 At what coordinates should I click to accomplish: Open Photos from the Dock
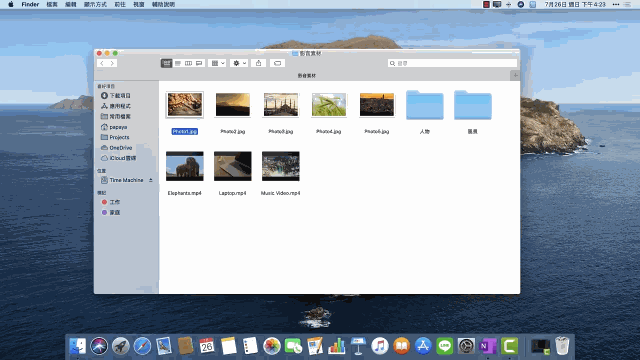pos(272,346)
